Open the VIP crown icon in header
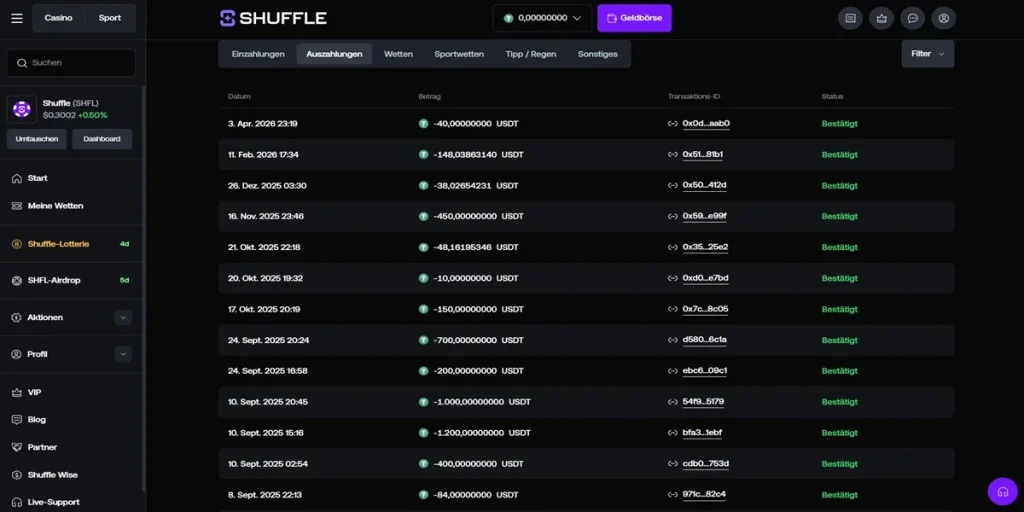 click(882, 18)
